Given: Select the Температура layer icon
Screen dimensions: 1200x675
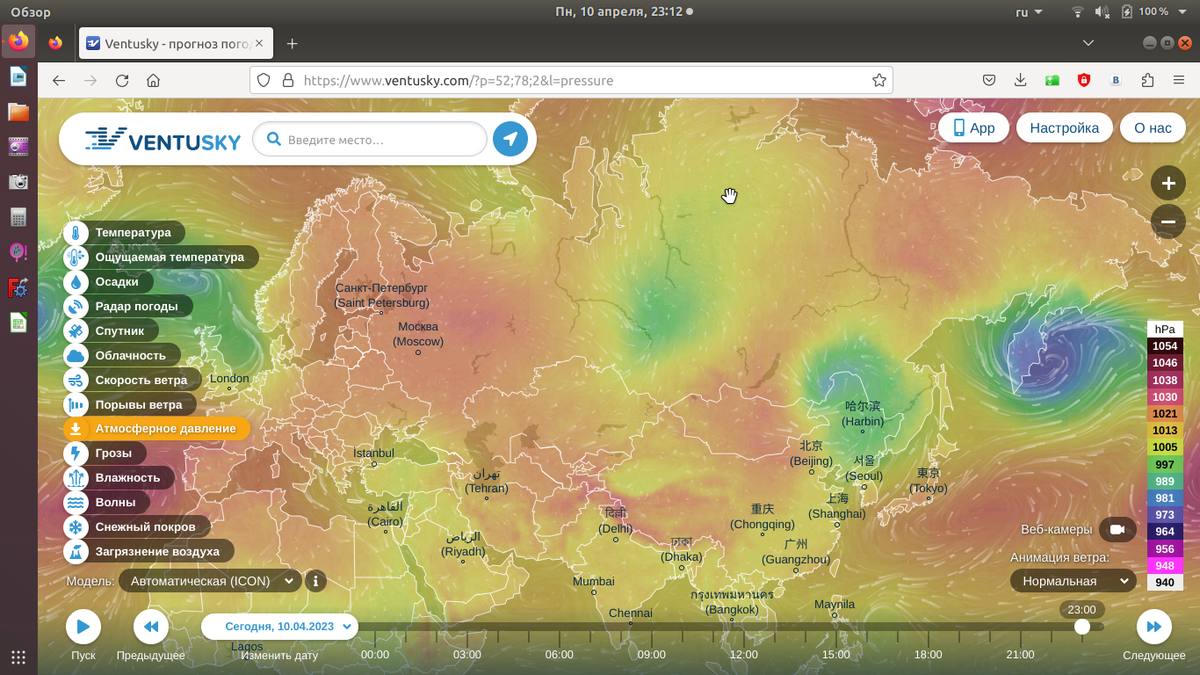Looking at the screenshot, I should tap(76, 233).
